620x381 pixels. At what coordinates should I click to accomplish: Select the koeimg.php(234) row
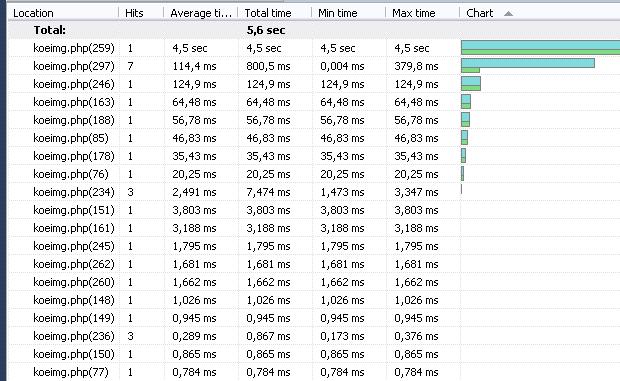[x=314, y=192]
